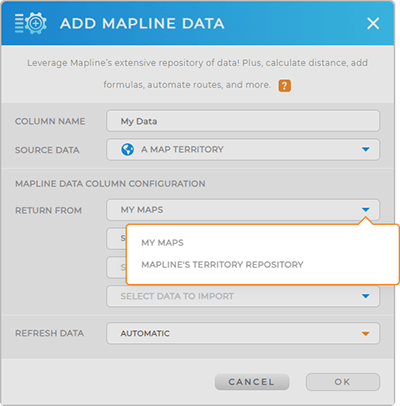Viewport: 400px width, 406px height.
Task: Click the Add Mapline Data title text
Action: (x=142, y=24)
